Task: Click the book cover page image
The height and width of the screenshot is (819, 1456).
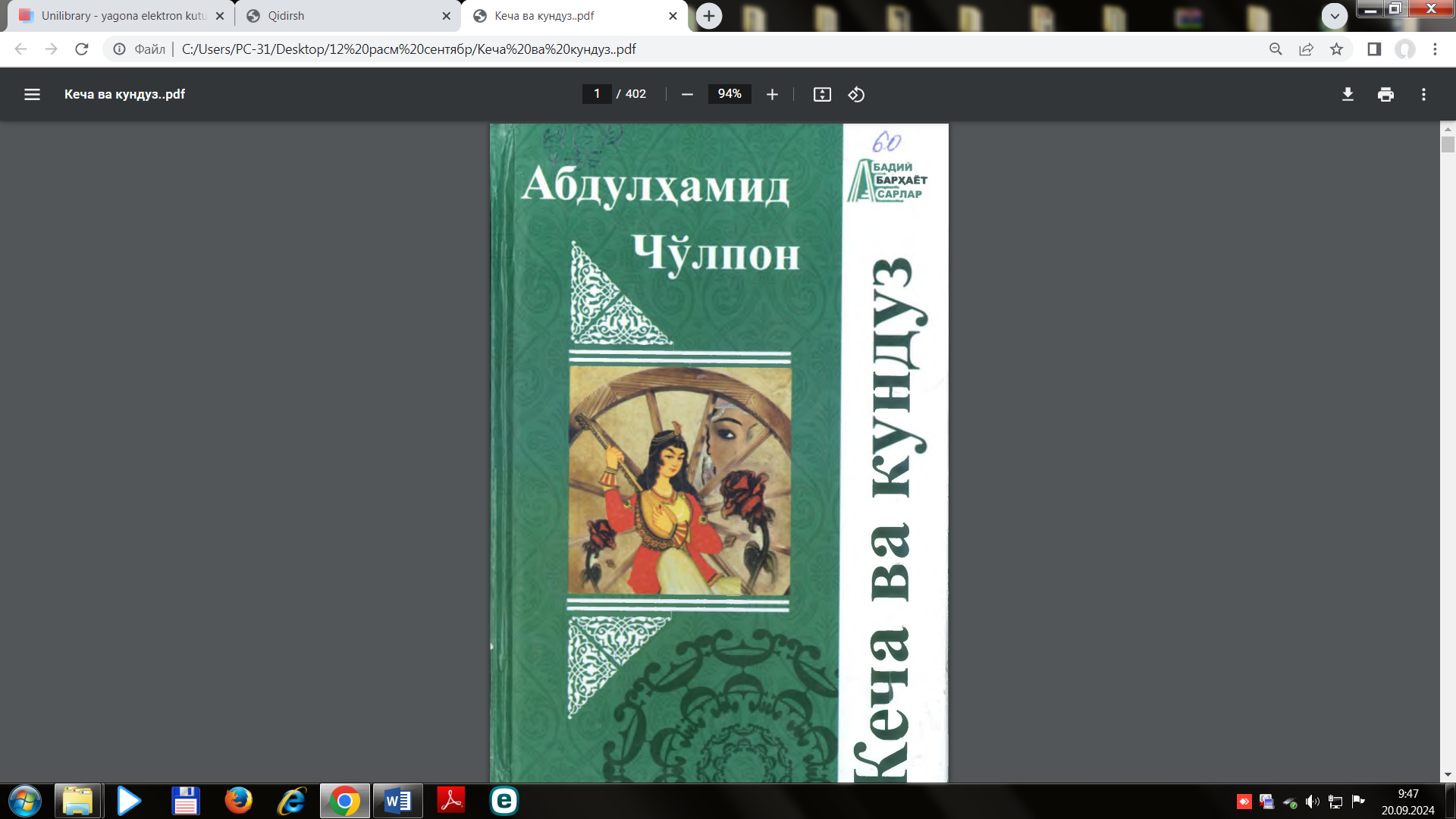Action: [719, 453]
